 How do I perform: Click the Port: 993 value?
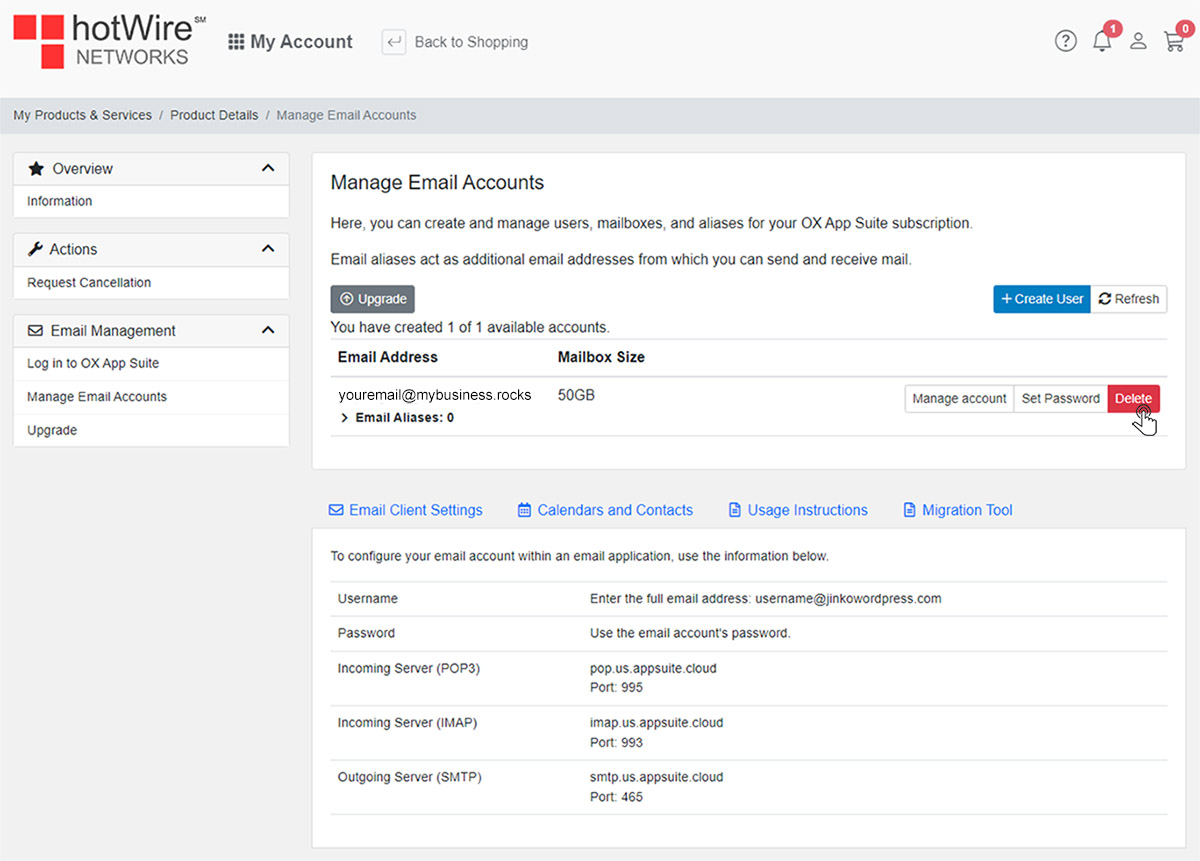(616, 742)
